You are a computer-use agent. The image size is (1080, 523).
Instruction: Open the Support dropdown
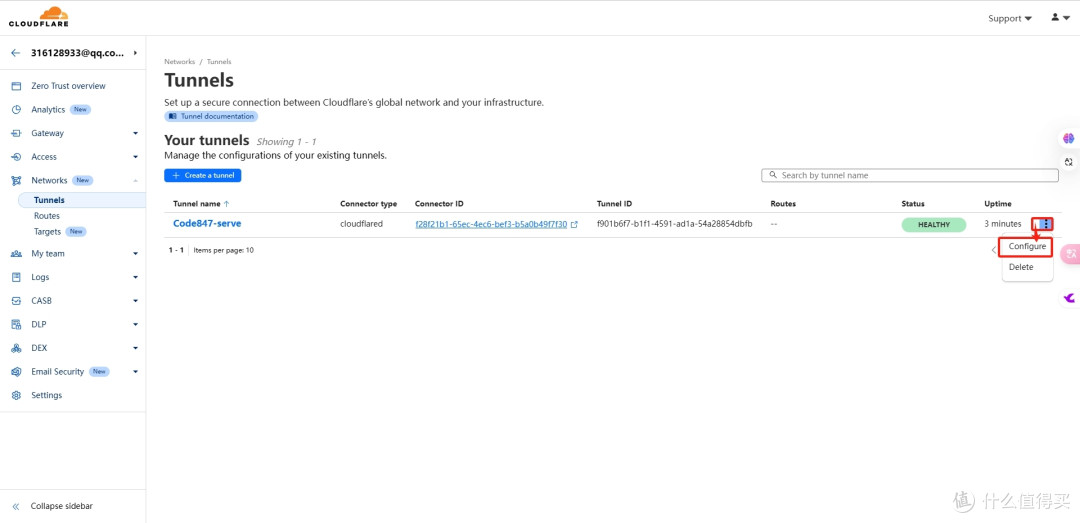point(1010,18)
